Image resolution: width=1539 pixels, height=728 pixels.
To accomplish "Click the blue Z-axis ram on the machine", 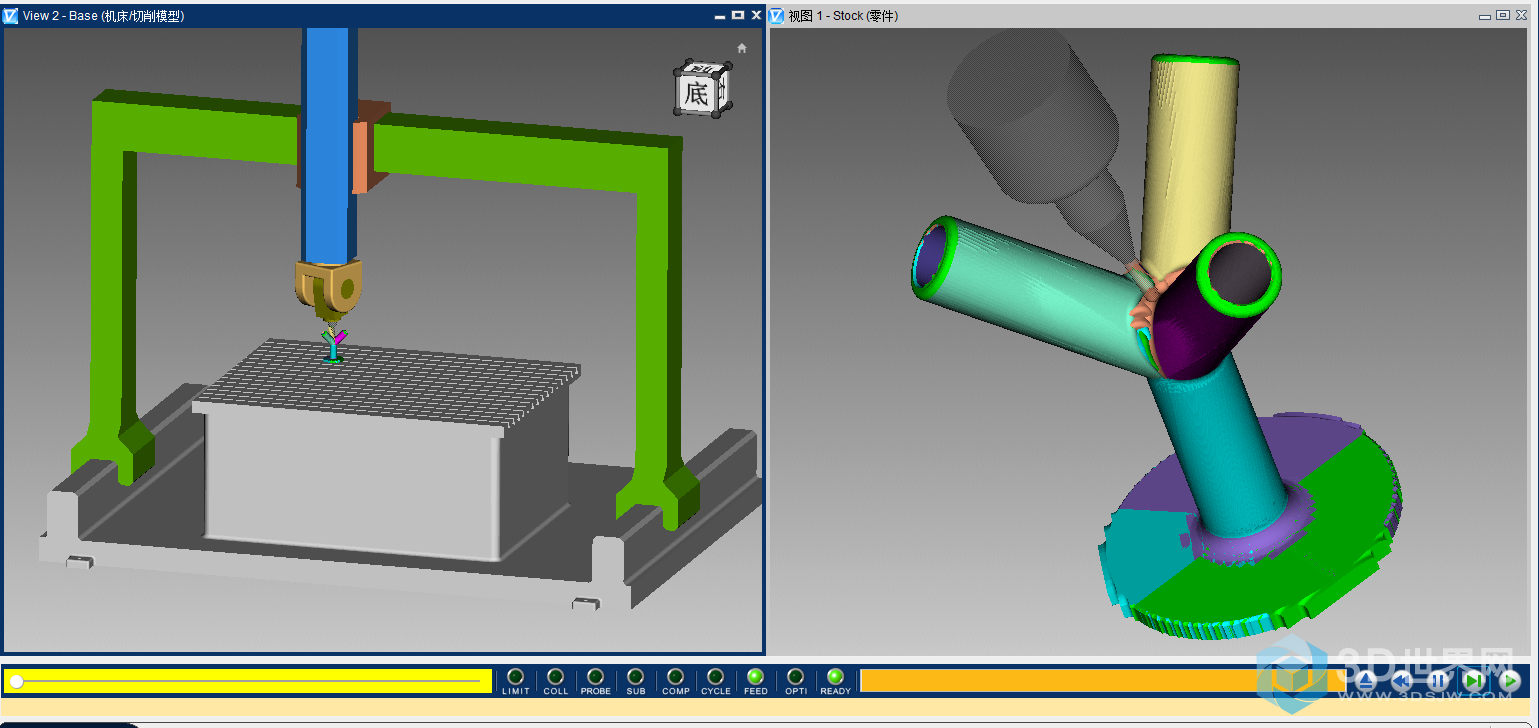I will [x=327, y=145].
